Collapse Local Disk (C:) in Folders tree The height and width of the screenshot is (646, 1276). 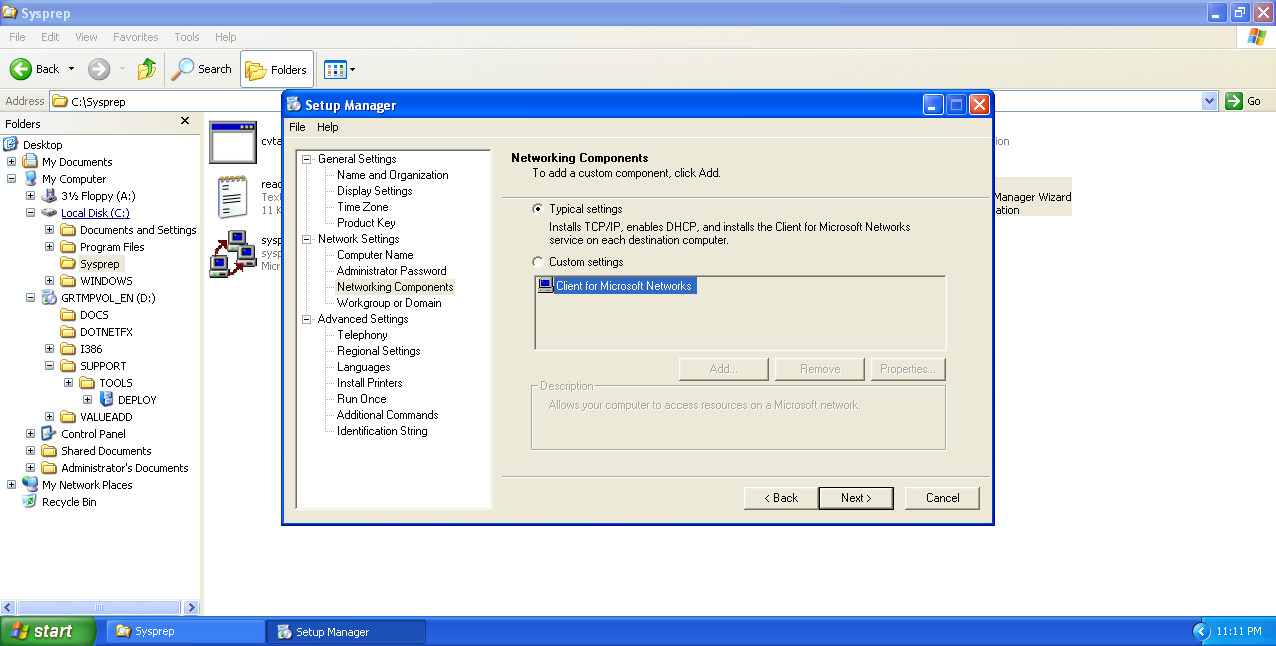31,213
